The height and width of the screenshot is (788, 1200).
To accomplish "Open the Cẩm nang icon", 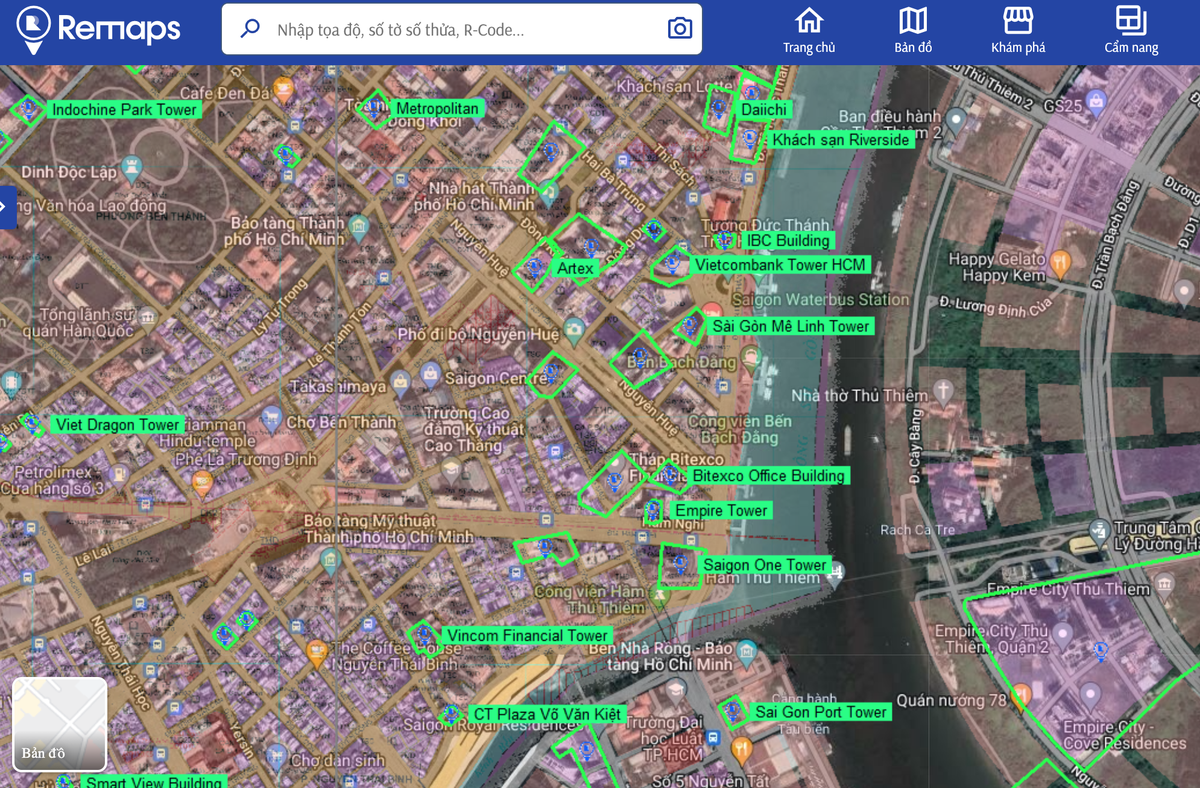I will [1131, 20].
